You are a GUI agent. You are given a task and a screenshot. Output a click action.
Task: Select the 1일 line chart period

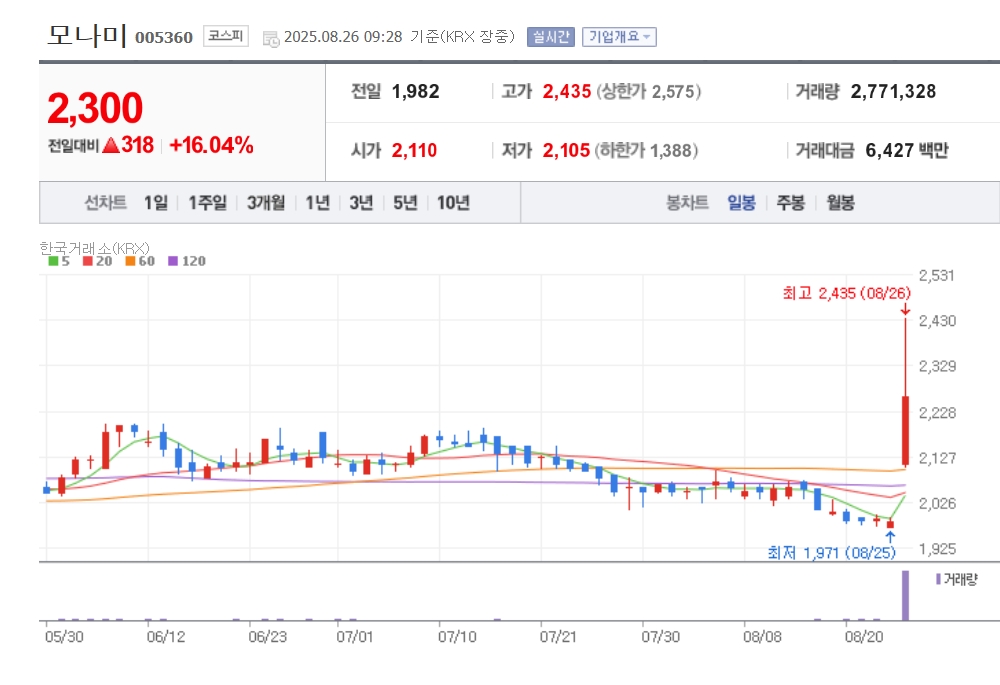(156, 203)
